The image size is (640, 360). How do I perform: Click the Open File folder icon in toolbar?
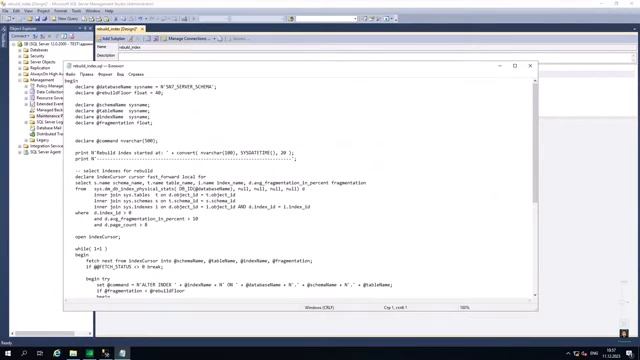click(x=29, y=19)
